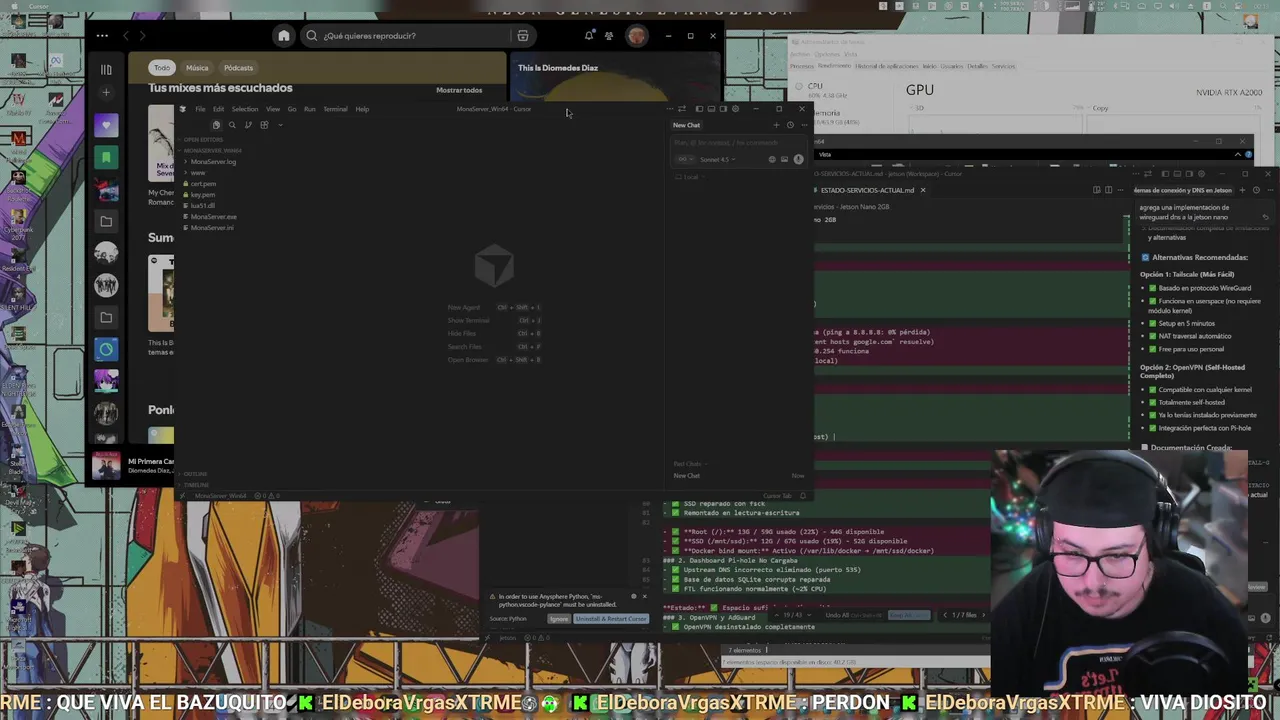Open File menu in MonaServer Cursor window
Image resolution: width=1280 pixels, height=720 pixels.
click(200, 109)
